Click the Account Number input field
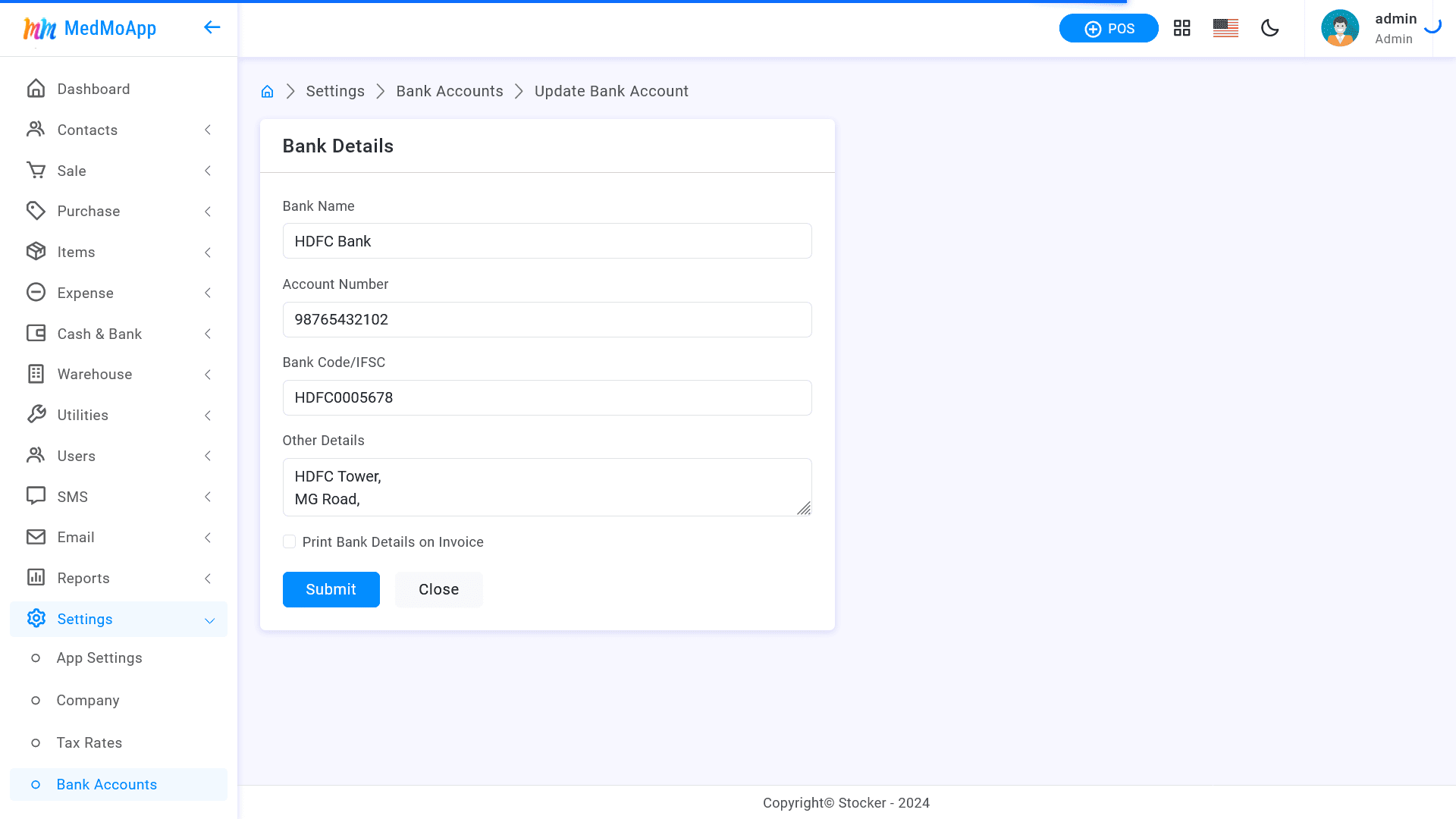The image size is (1456, 819). [547, 319]
